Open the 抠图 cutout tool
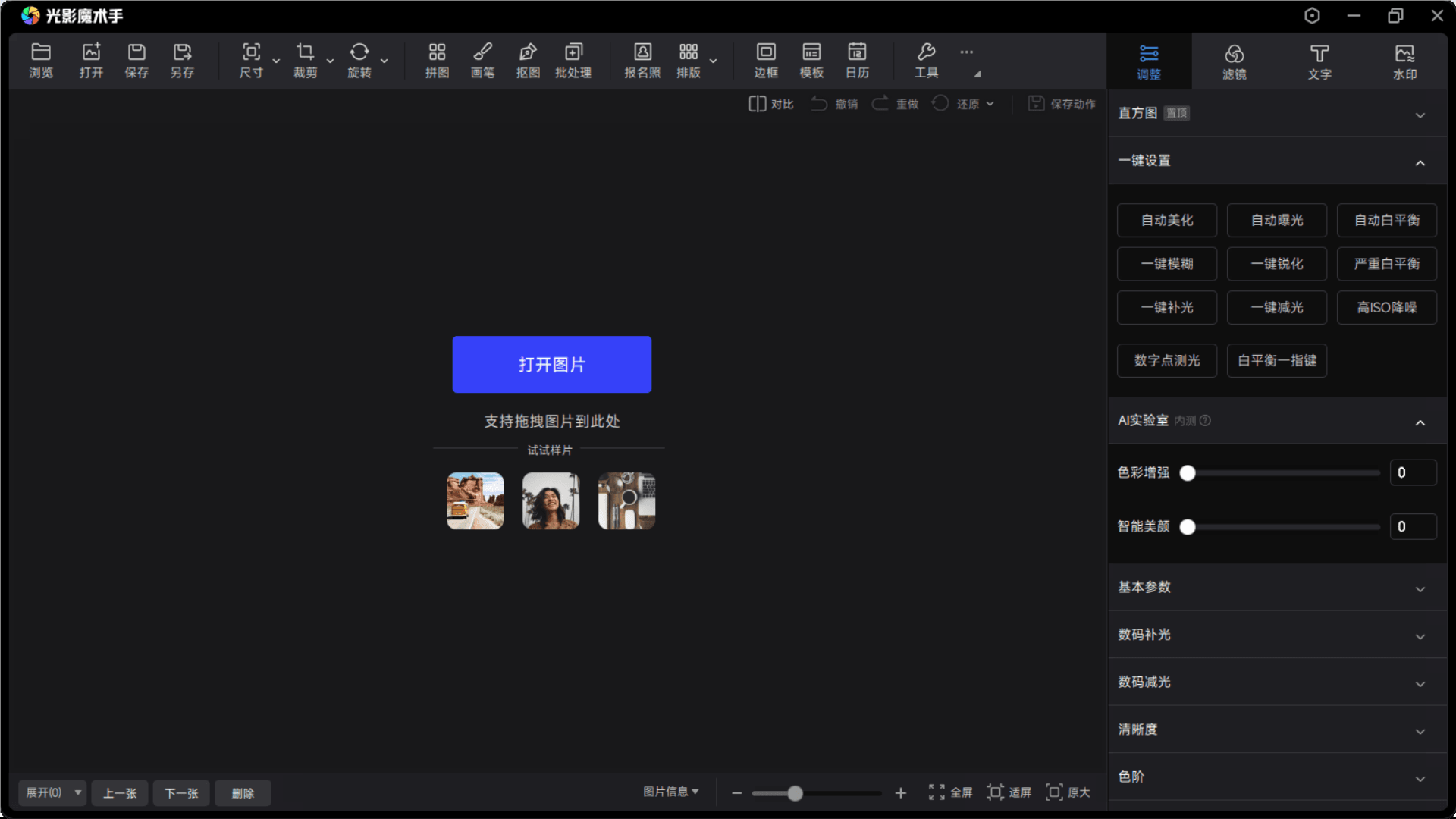 tap(528, 60)
